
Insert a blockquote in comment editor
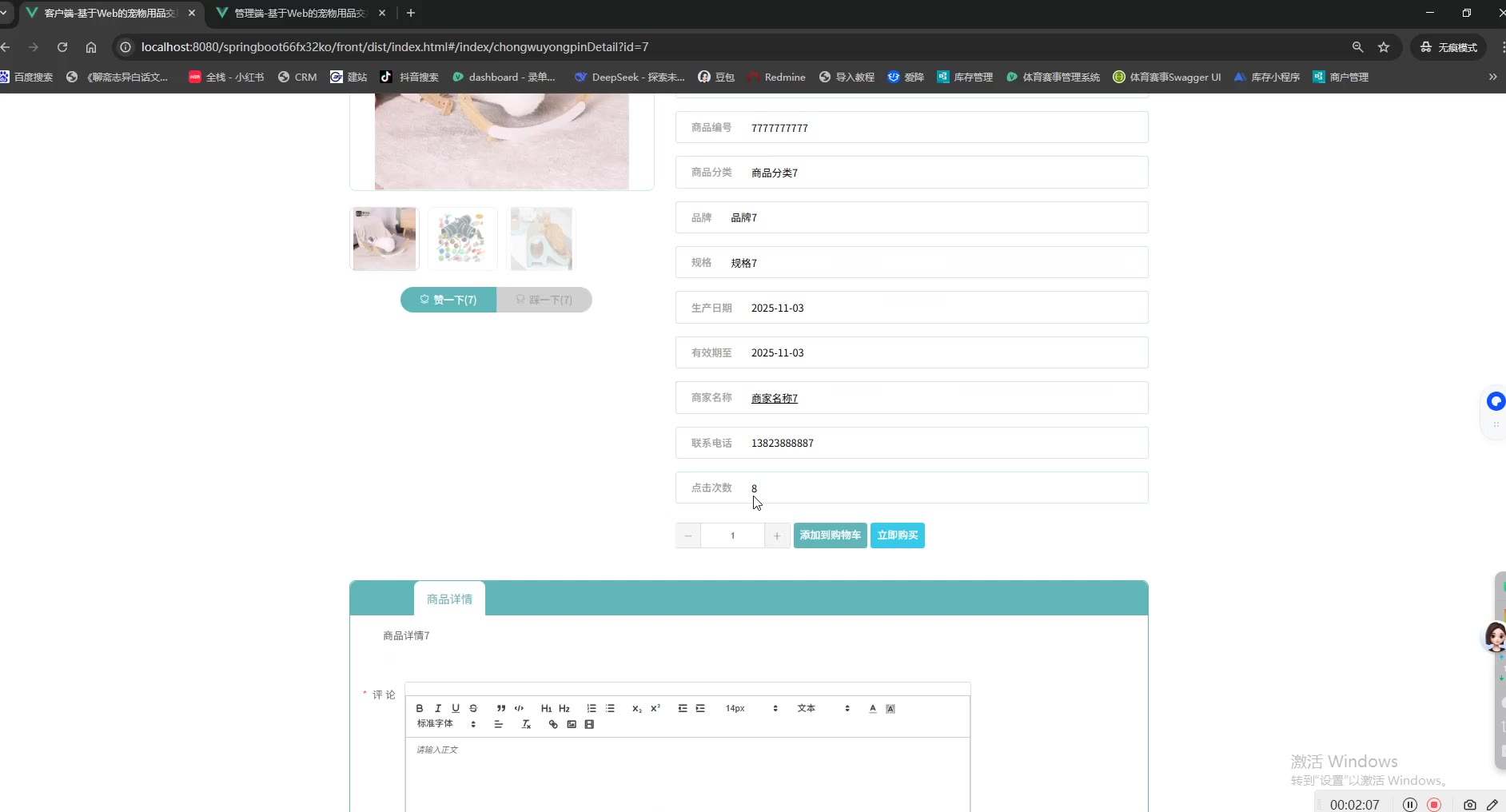501,708
